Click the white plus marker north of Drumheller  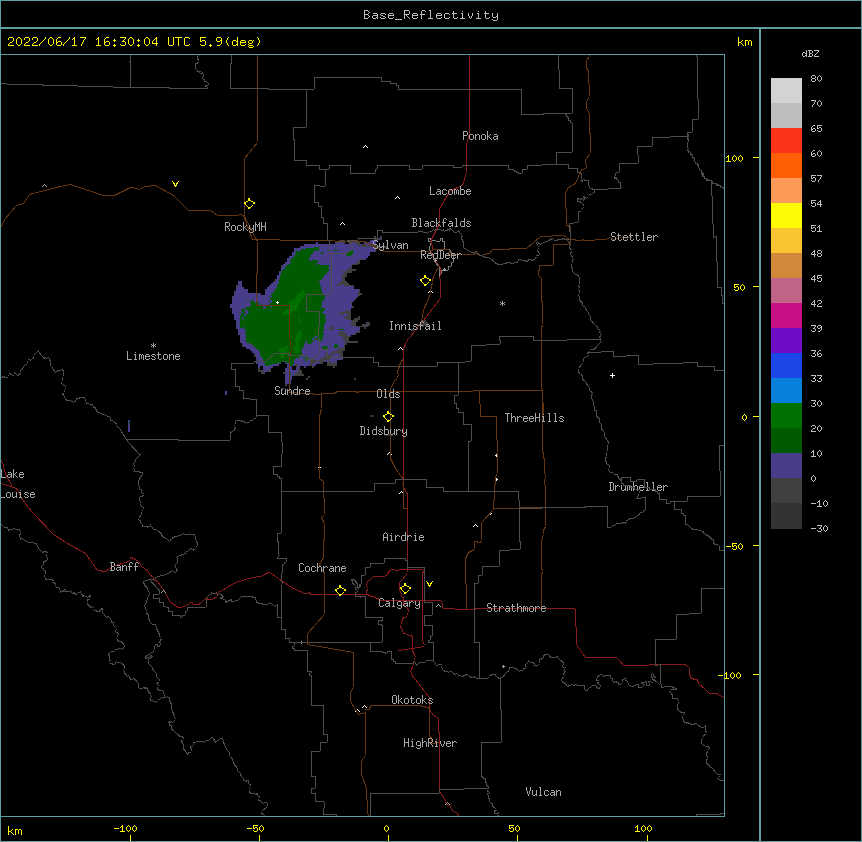(612, 375)
